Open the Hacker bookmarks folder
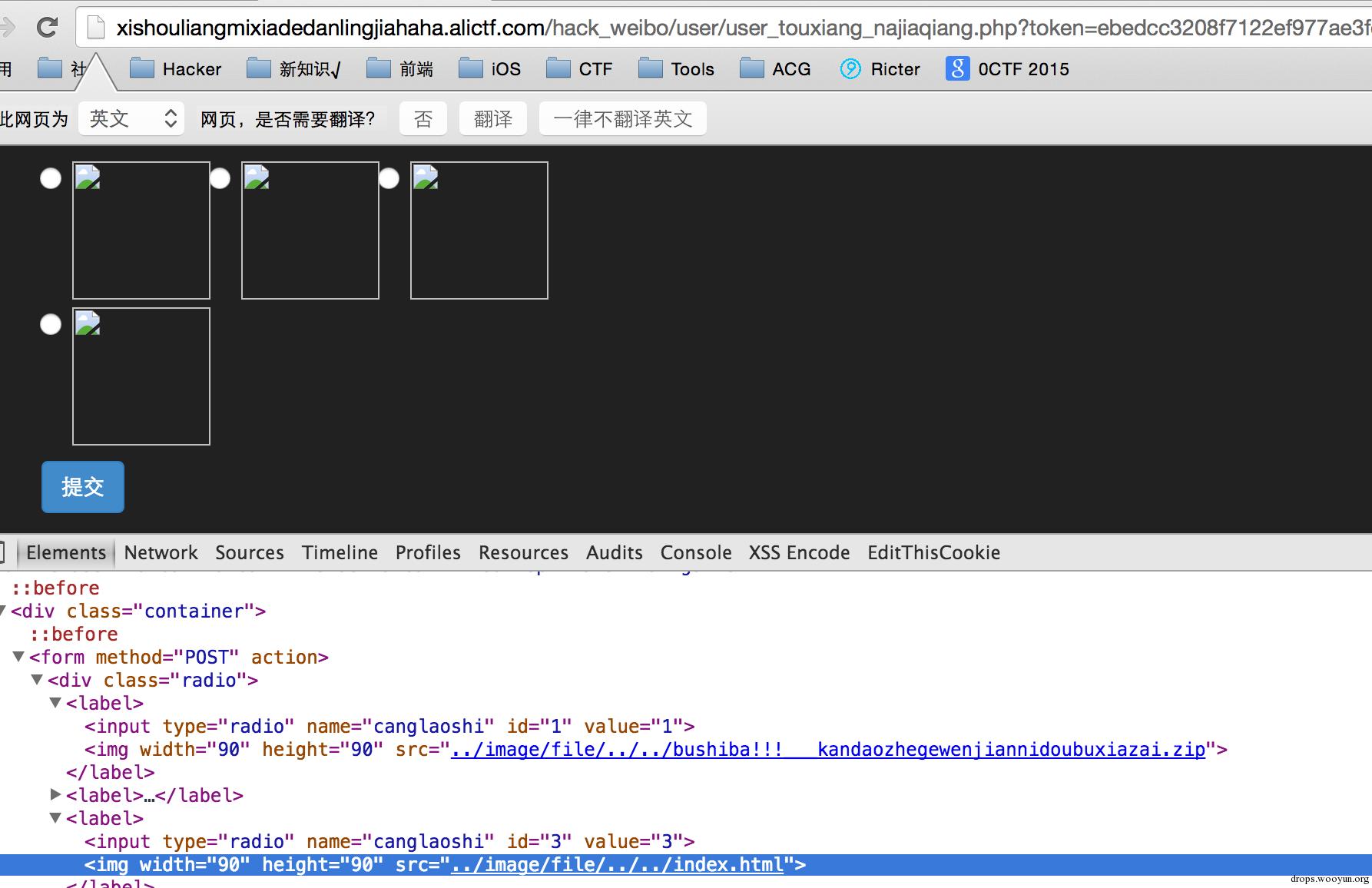This screenshot has width=1372, height=888. point(175,69)
